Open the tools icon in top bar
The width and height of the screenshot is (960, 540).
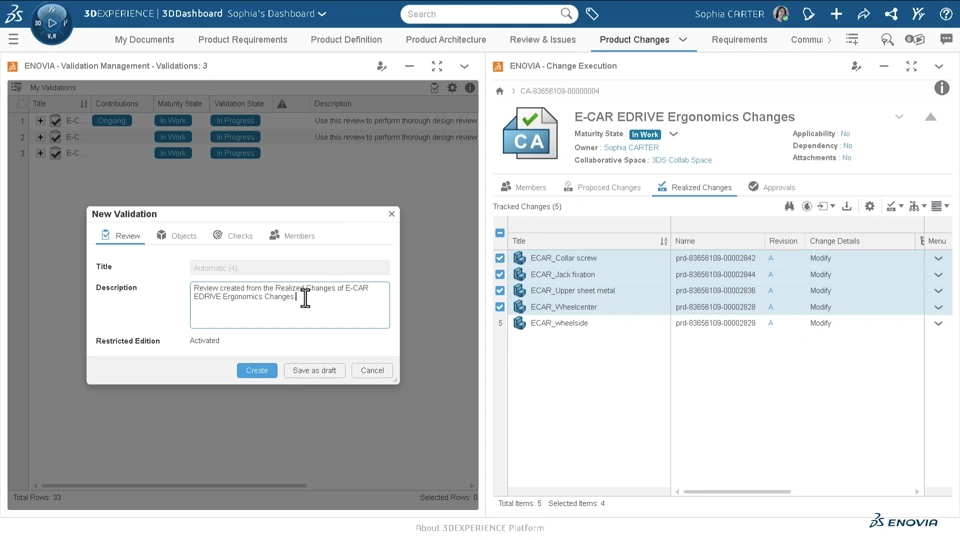coord(918,13)
